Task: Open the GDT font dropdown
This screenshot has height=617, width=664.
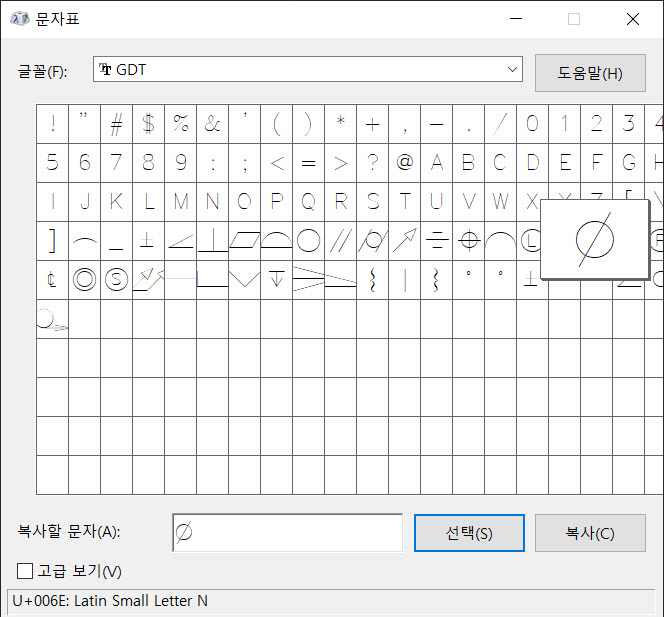Action: tap(308, 69)
